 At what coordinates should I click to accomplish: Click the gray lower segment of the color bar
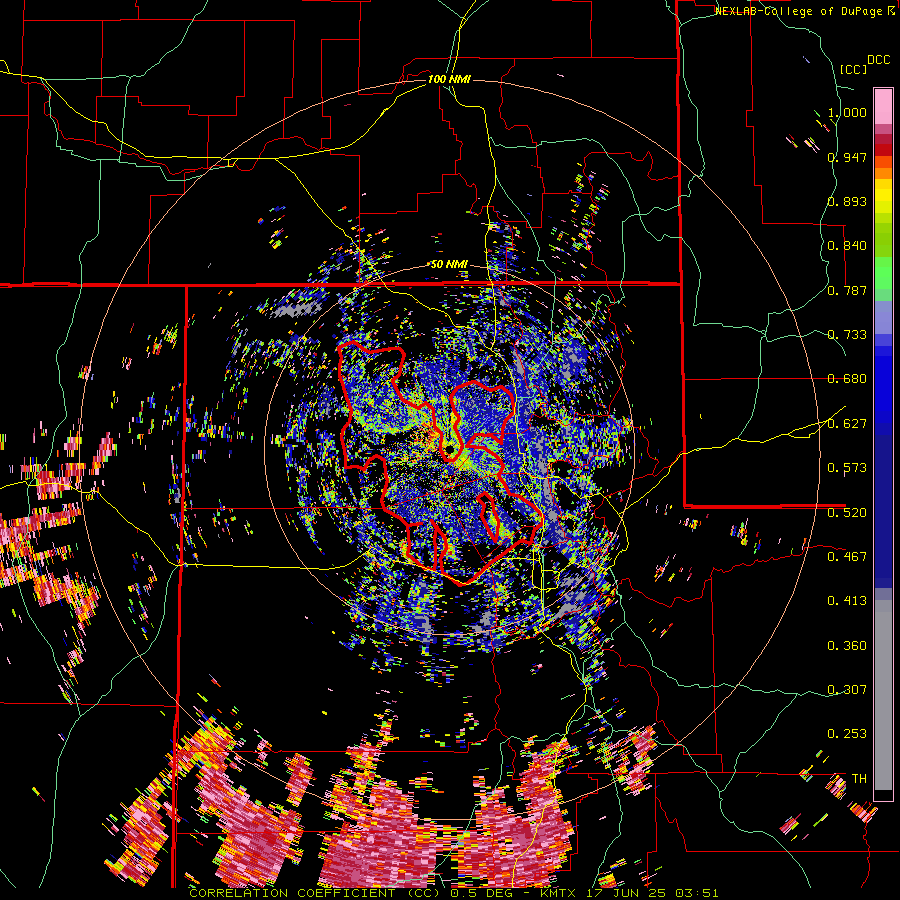point(883,695)
